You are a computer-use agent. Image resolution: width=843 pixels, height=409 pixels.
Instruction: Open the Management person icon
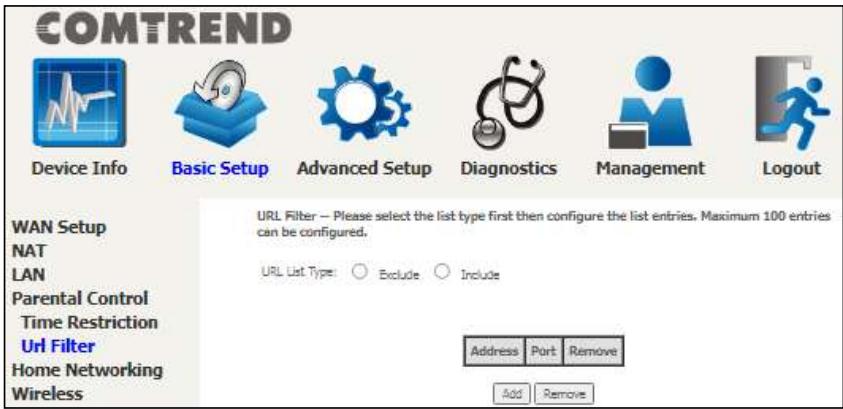651,102
